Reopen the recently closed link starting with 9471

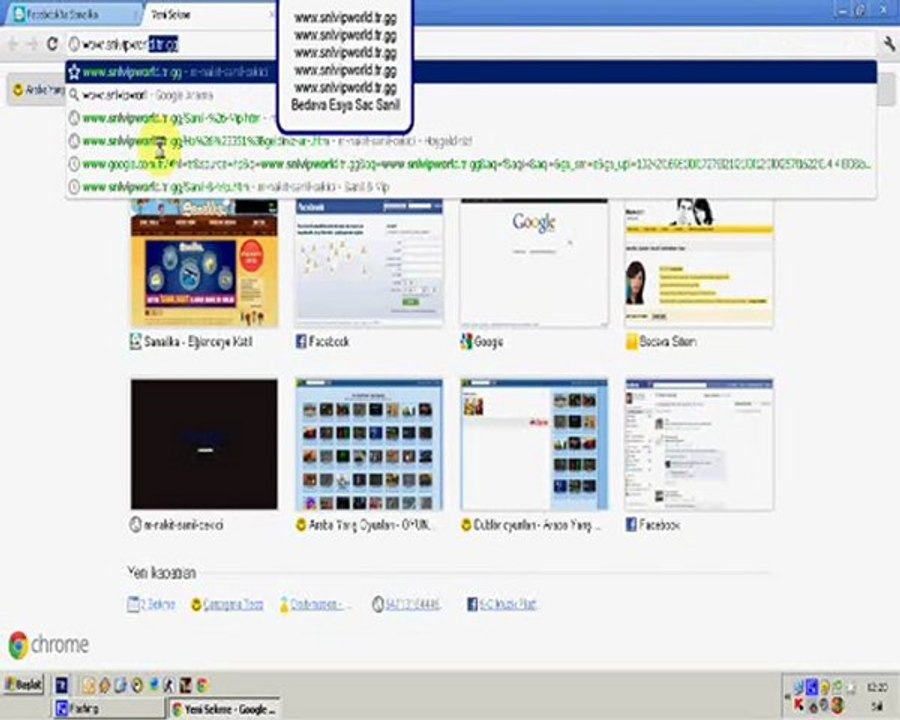[x=407, y=604]
